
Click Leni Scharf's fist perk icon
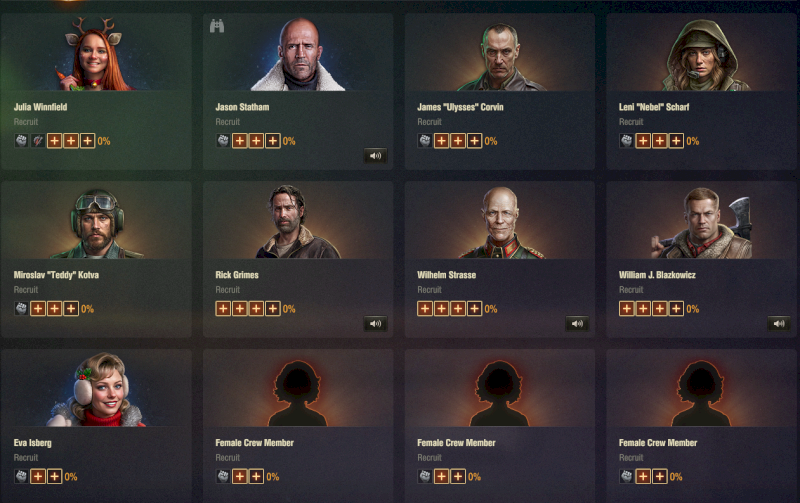[627, 140]
